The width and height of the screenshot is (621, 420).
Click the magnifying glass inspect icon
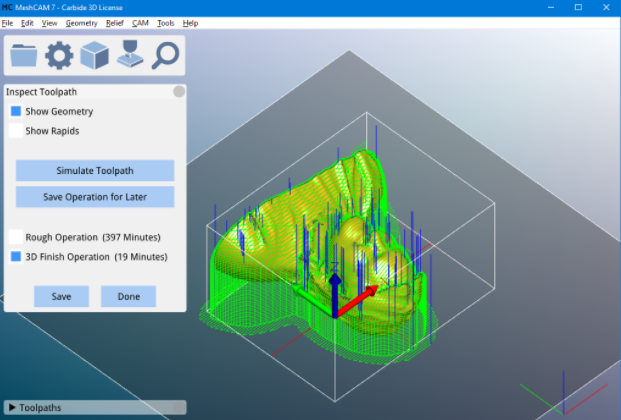(166, 55)
